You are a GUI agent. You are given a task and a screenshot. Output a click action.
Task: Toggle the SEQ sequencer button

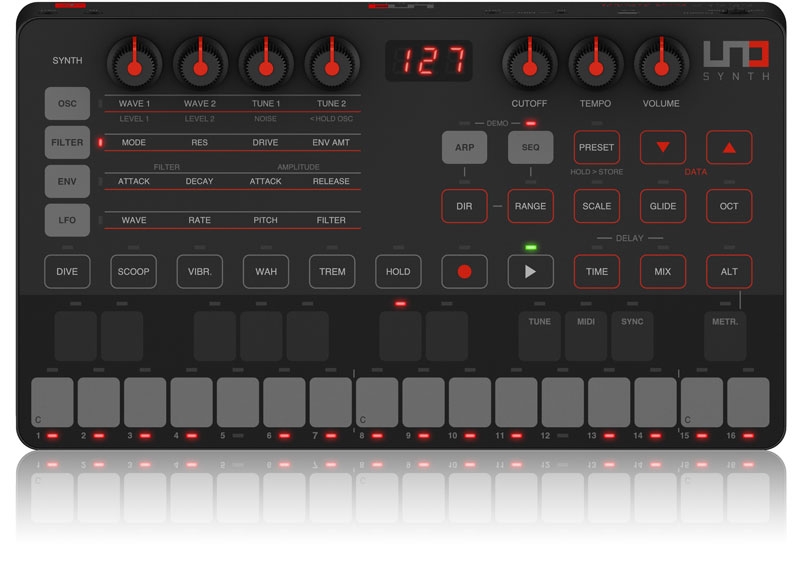[530, 147]
